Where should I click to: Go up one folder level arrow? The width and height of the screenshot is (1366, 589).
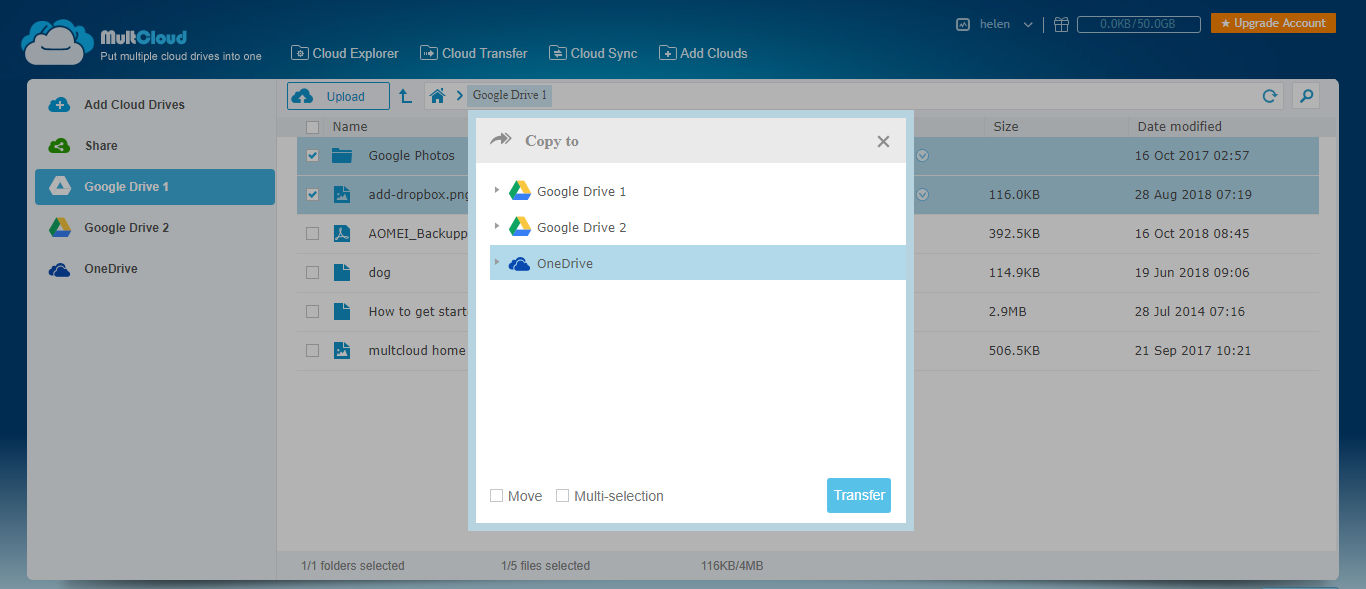pos(405,96)
